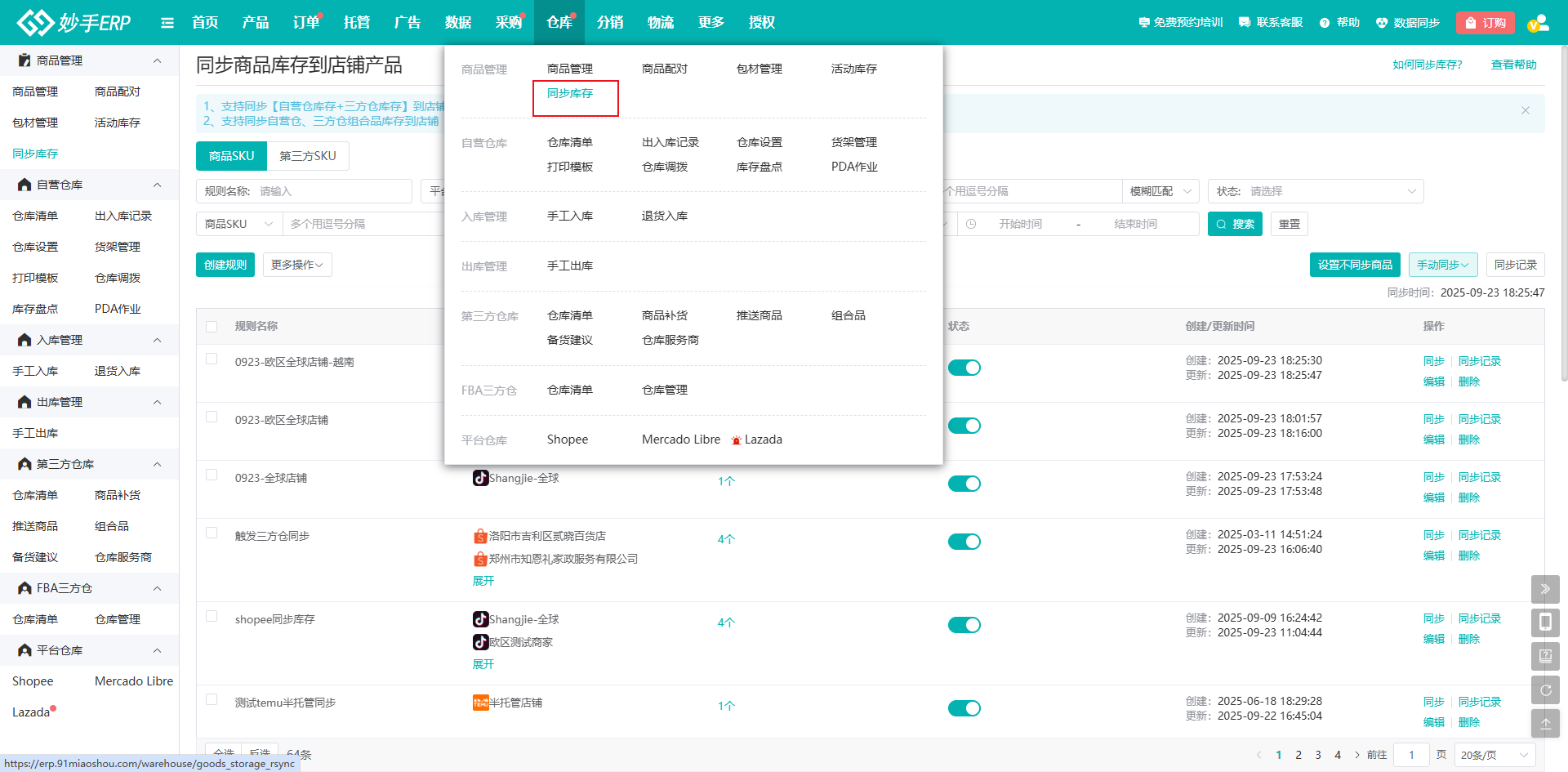Close the blue info notice banner
Screen dimensions: 1568x772
1525,110
